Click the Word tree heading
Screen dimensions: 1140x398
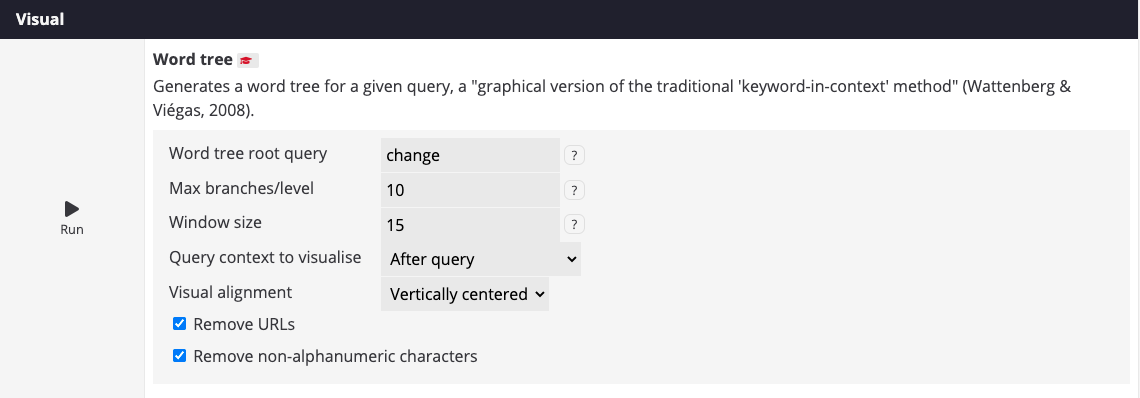click(193, 60)
